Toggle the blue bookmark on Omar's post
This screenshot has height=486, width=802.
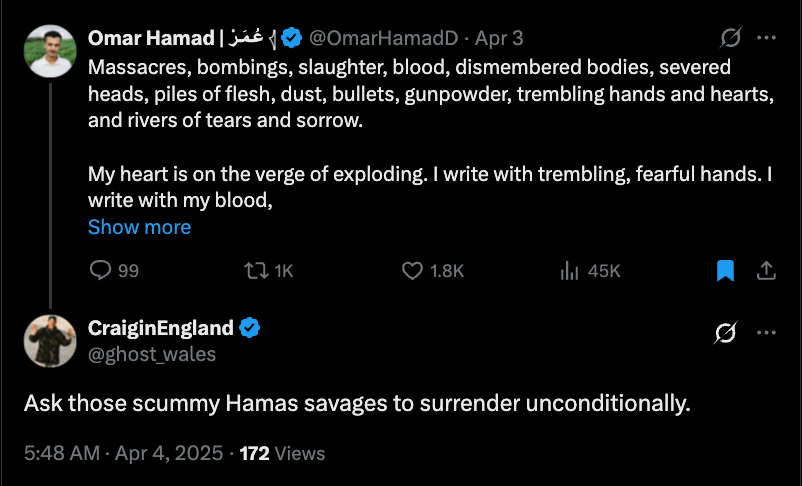pyautogui.click(x=725, y=271)
